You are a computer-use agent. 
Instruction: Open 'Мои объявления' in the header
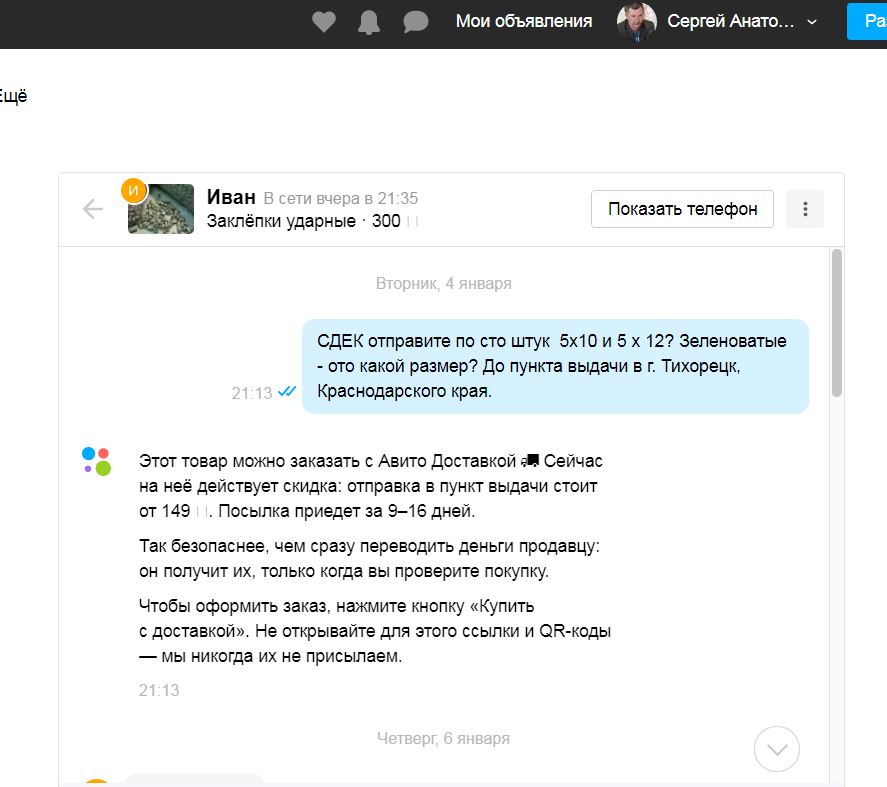pyautogui.click(x=523, y=21)
